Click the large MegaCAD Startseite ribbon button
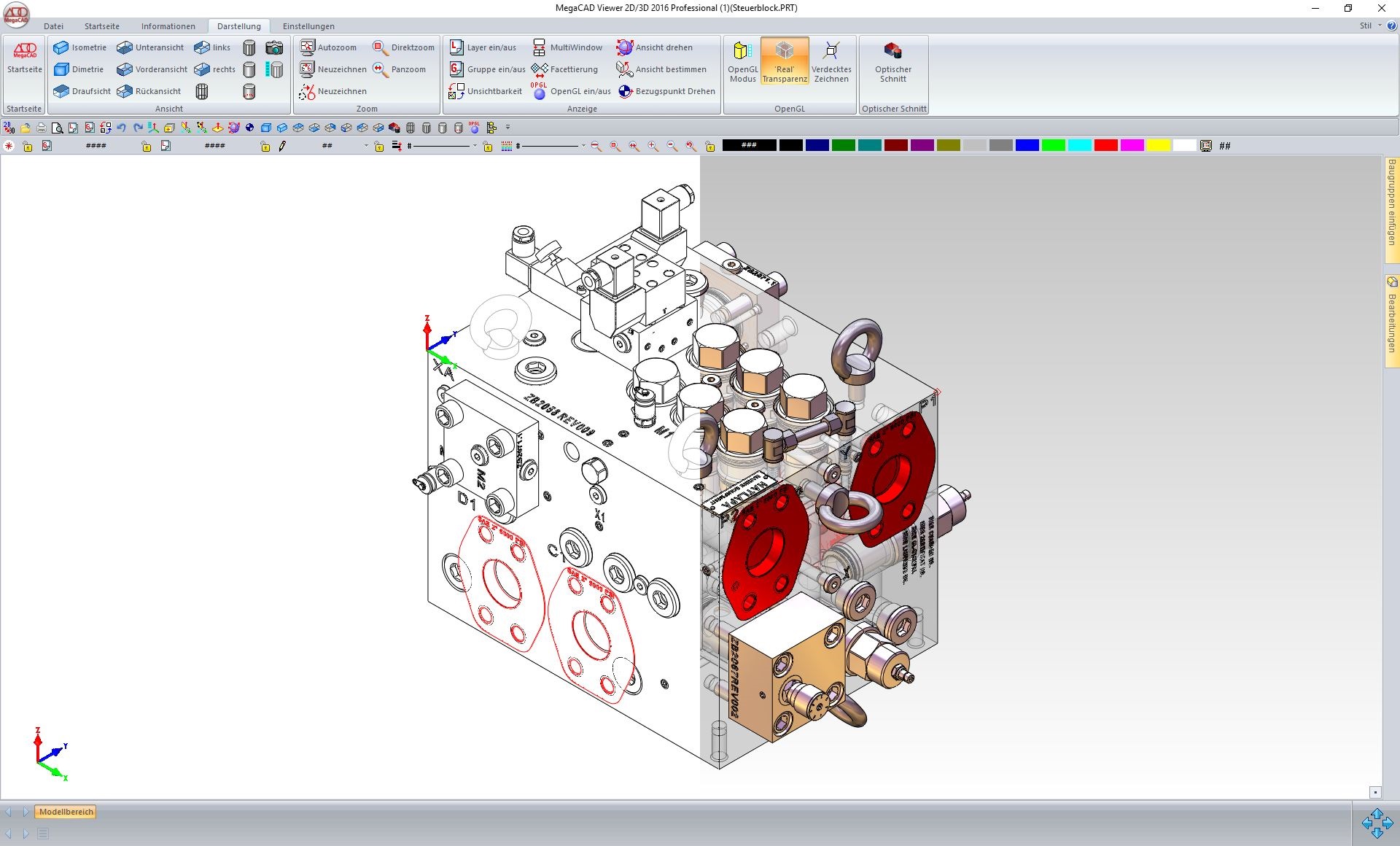 25,58
